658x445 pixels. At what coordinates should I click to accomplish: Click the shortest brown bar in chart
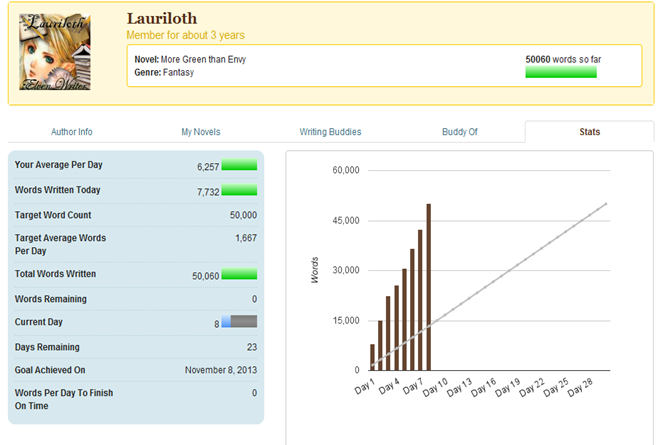(372, 357)
